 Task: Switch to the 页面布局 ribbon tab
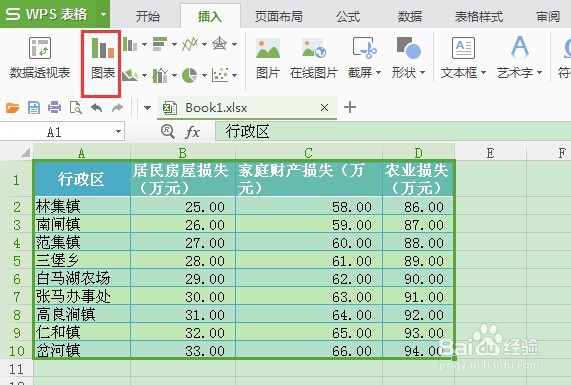pos(279,16)
